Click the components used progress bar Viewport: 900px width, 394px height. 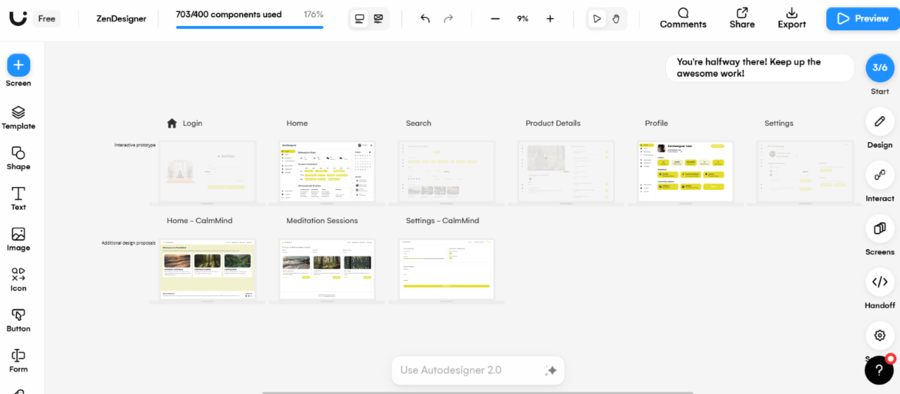[x=250, y=26]
